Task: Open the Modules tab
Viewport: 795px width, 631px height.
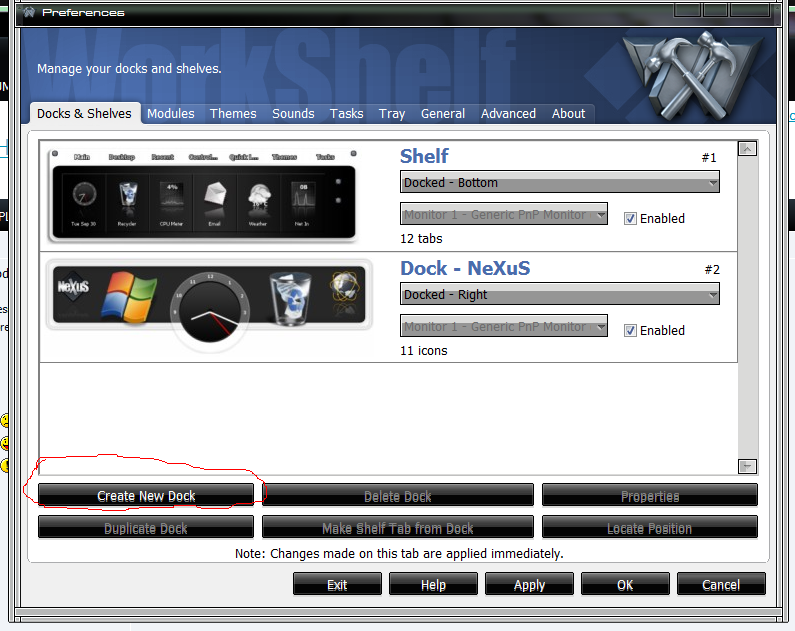Action: coord(171,114)
